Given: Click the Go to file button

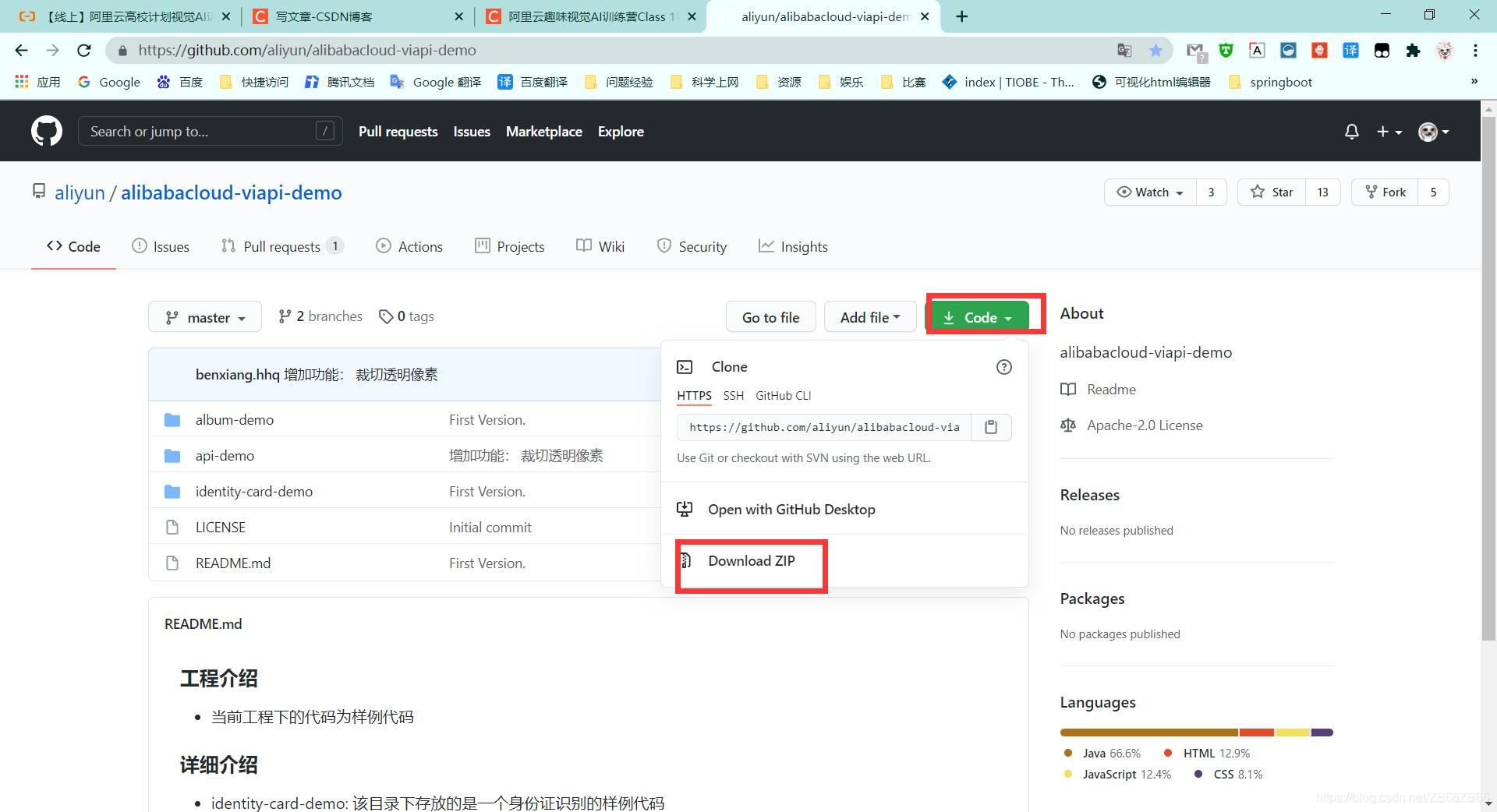Looking at the screenshot, I should click(x=770, y=317).
